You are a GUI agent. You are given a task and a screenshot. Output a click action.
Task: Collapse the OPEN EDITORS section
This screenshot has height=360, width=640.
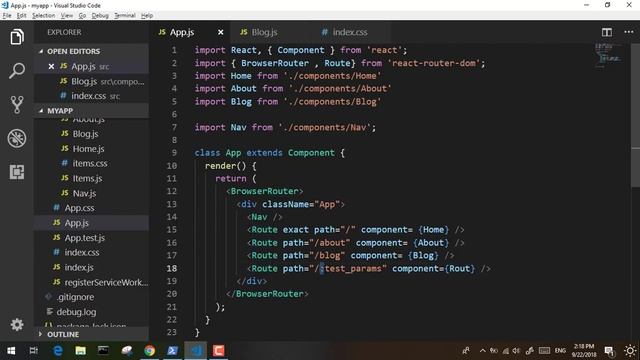[91, 51]
